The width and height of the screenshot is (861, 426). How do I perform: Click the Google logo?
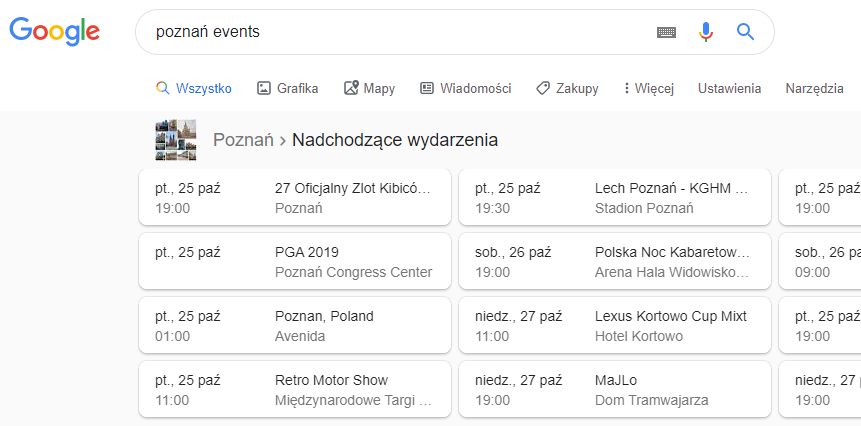click(x=55, y=31)
